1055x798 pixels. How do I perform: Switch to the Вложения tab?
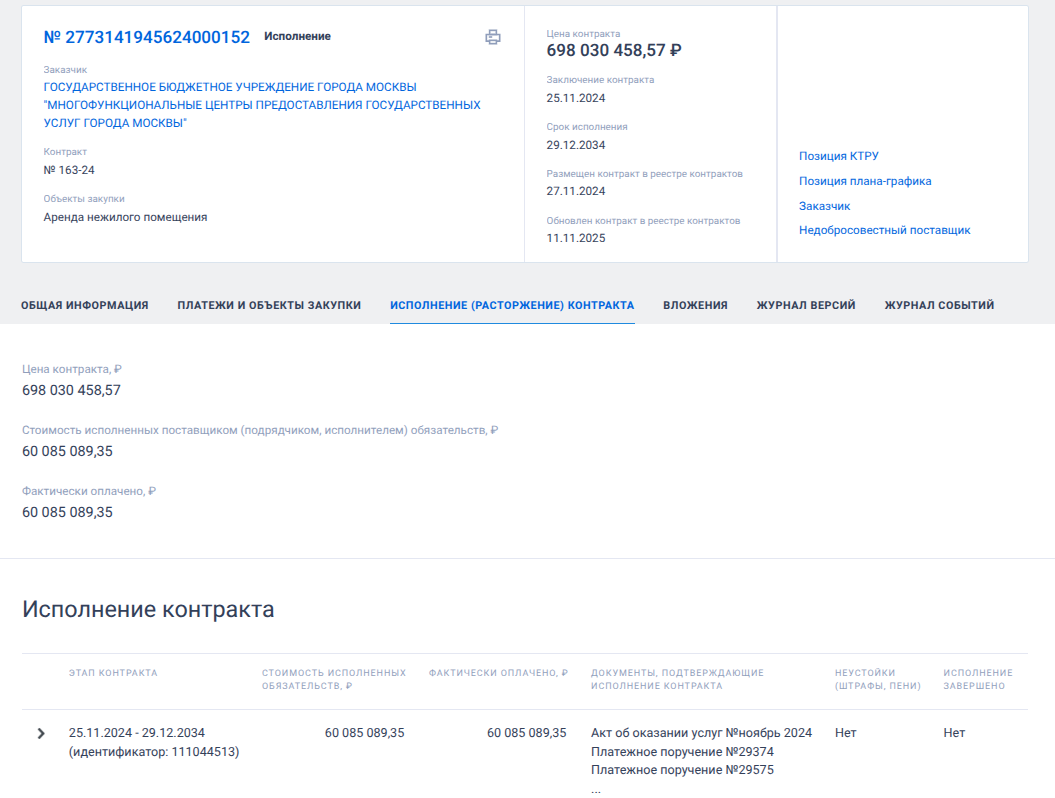coord(695,305)
